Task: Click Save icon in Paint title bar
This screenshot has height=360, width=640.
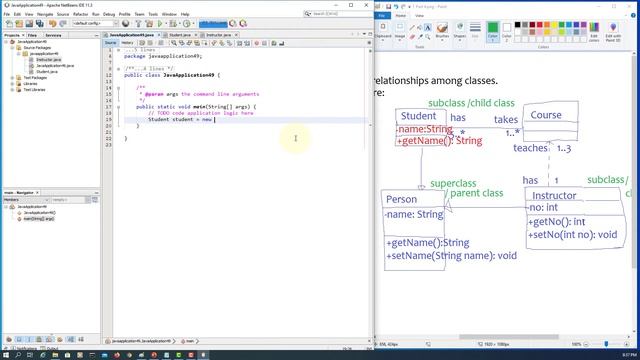Action: pyautogui.click(x=389, y=7)
